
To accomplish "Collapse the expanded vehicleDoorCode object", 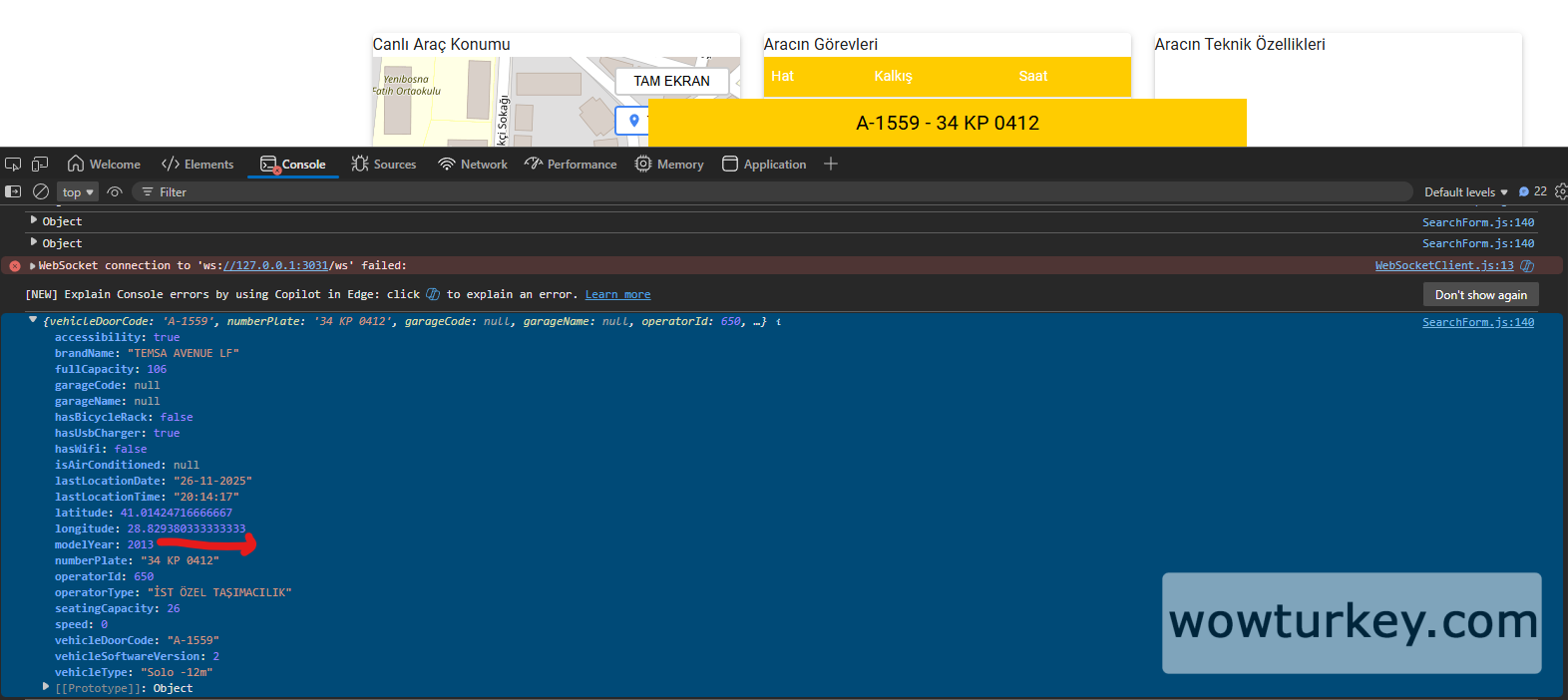I will pyautogui.click(x=33, y=320).
